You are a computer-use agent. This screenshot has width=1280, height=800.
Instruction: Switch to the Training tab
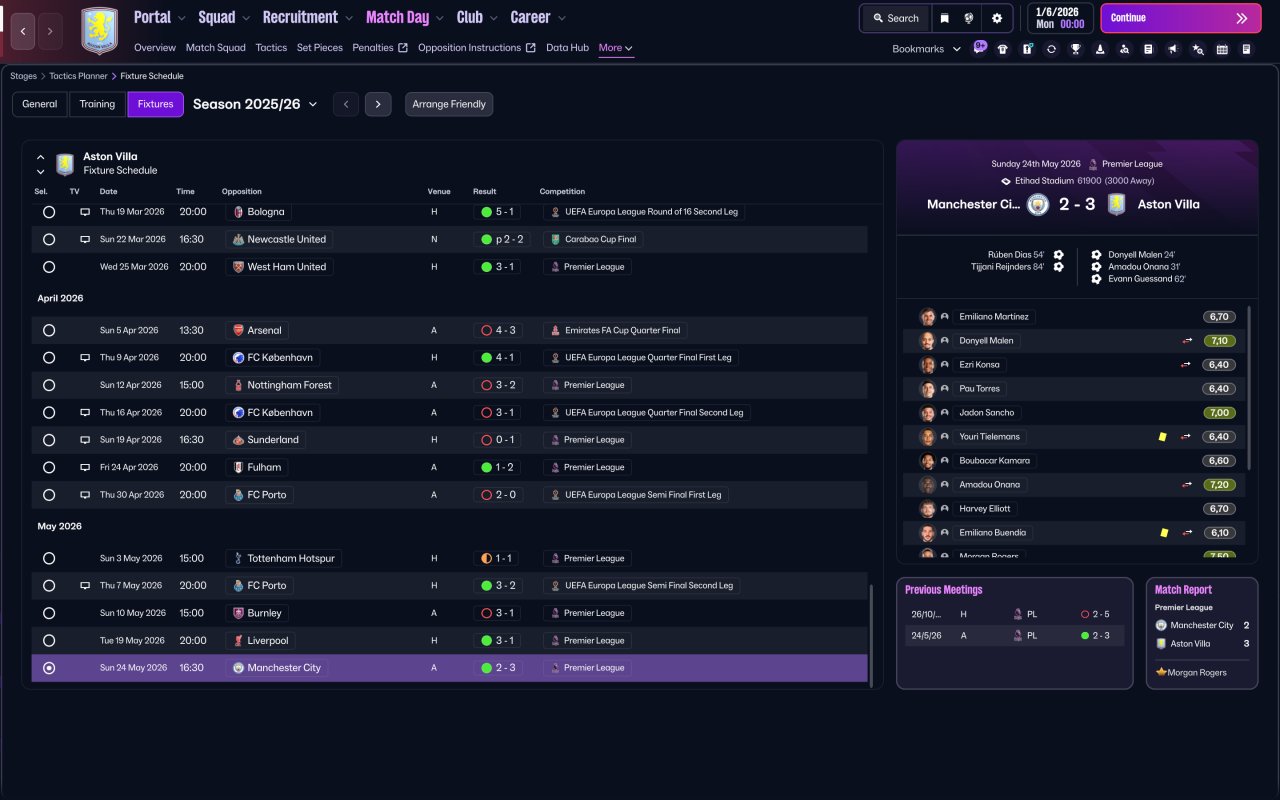97,104
